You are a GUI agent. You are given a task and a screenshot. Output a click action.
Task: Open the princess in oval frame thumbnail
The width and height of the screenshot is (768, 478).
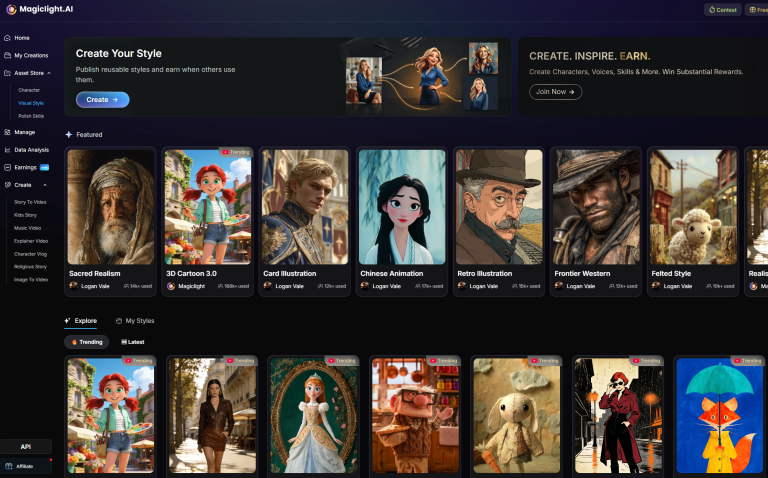point(313,415)
